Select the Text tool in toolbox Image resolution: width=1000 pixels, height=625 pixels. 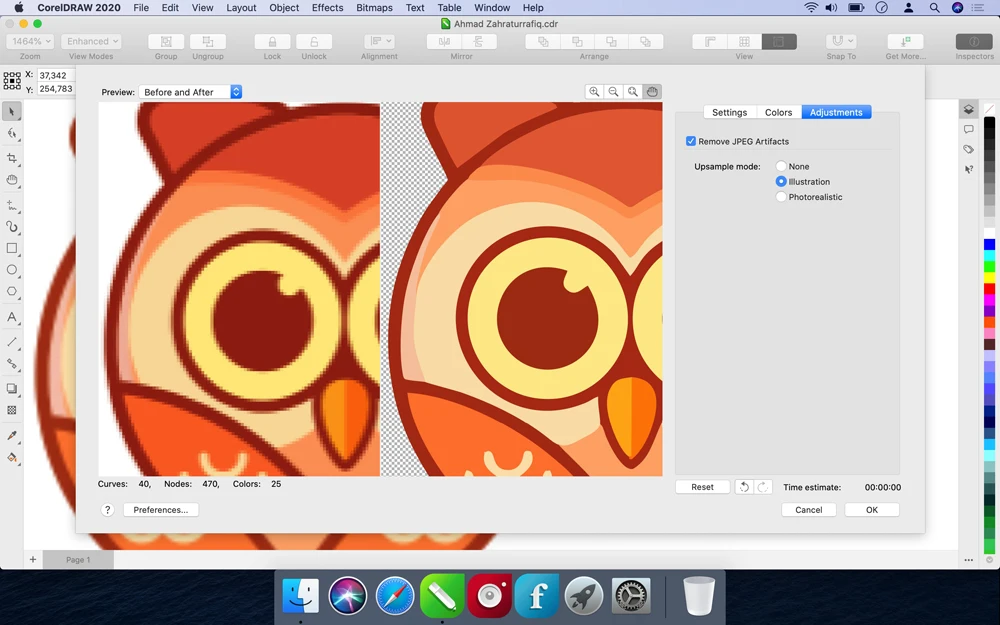[12, 317]
